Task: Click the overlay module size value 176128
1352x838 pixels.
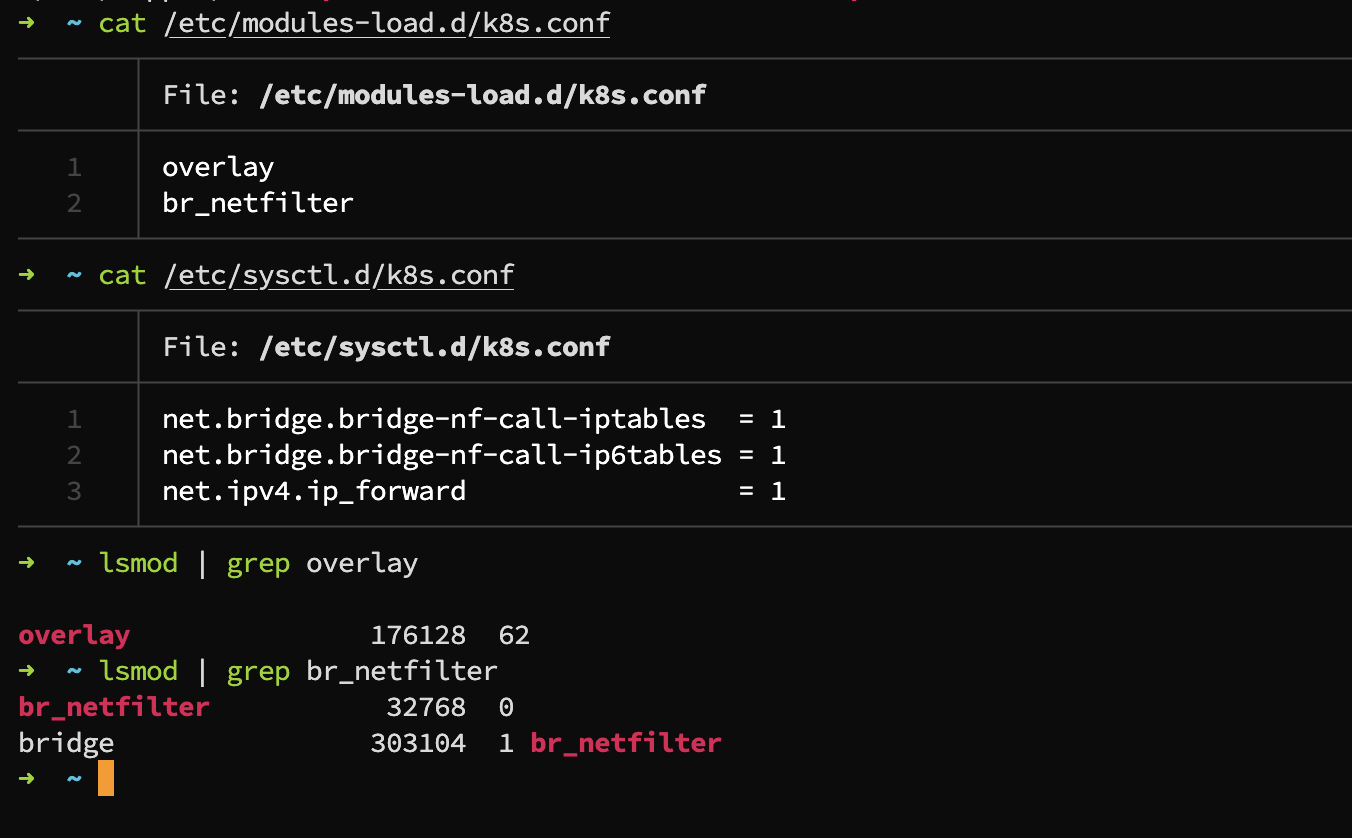Action: 418,635
